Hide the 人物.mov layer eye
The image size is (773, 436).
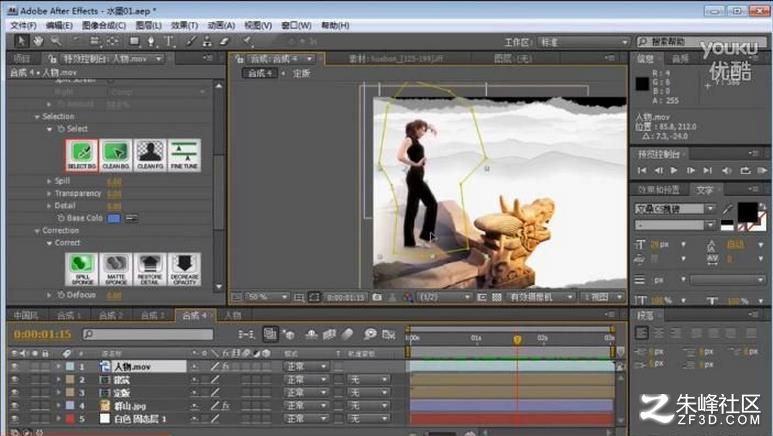click(14, 366)
